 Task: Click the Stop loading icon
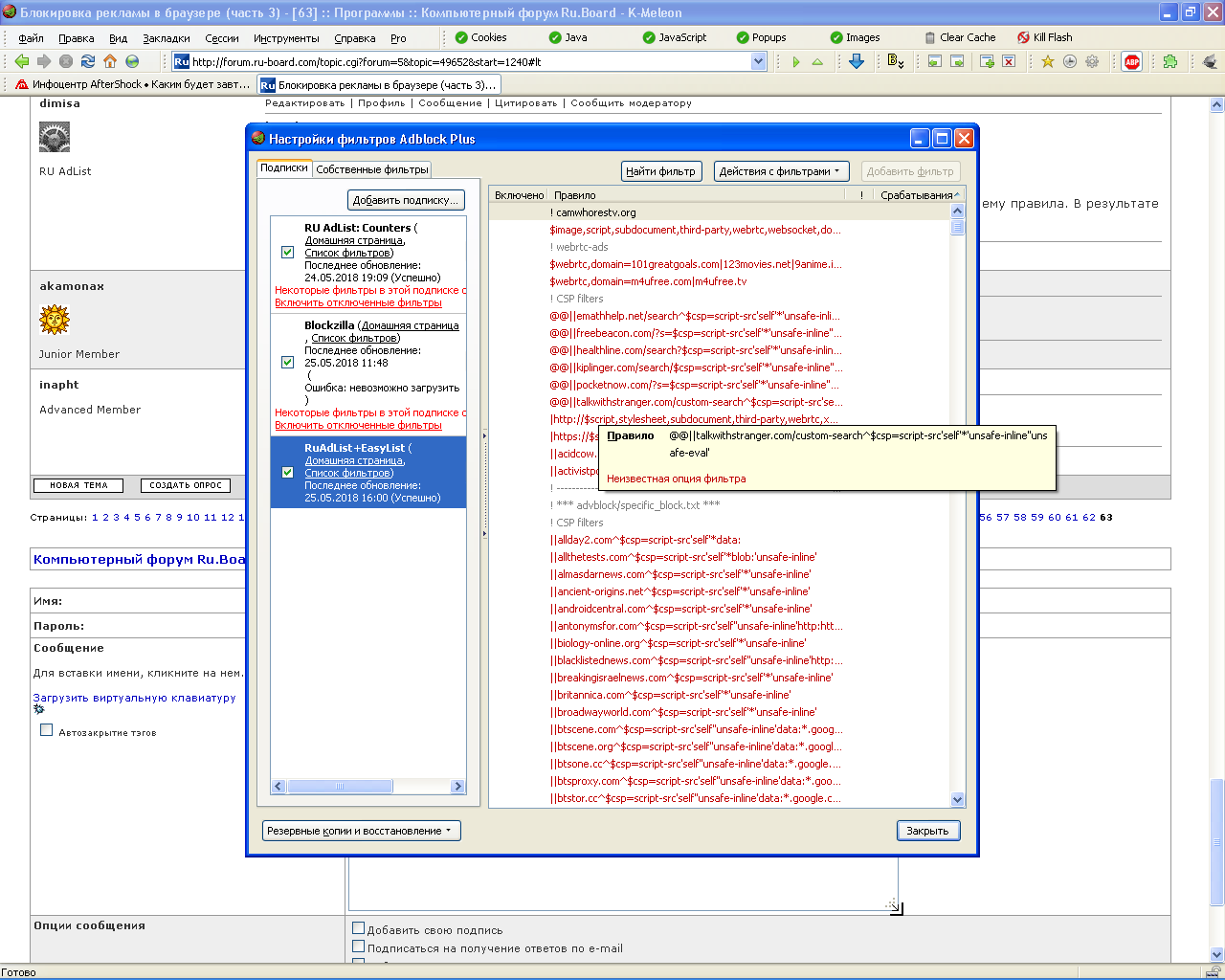tap(66, 61)
